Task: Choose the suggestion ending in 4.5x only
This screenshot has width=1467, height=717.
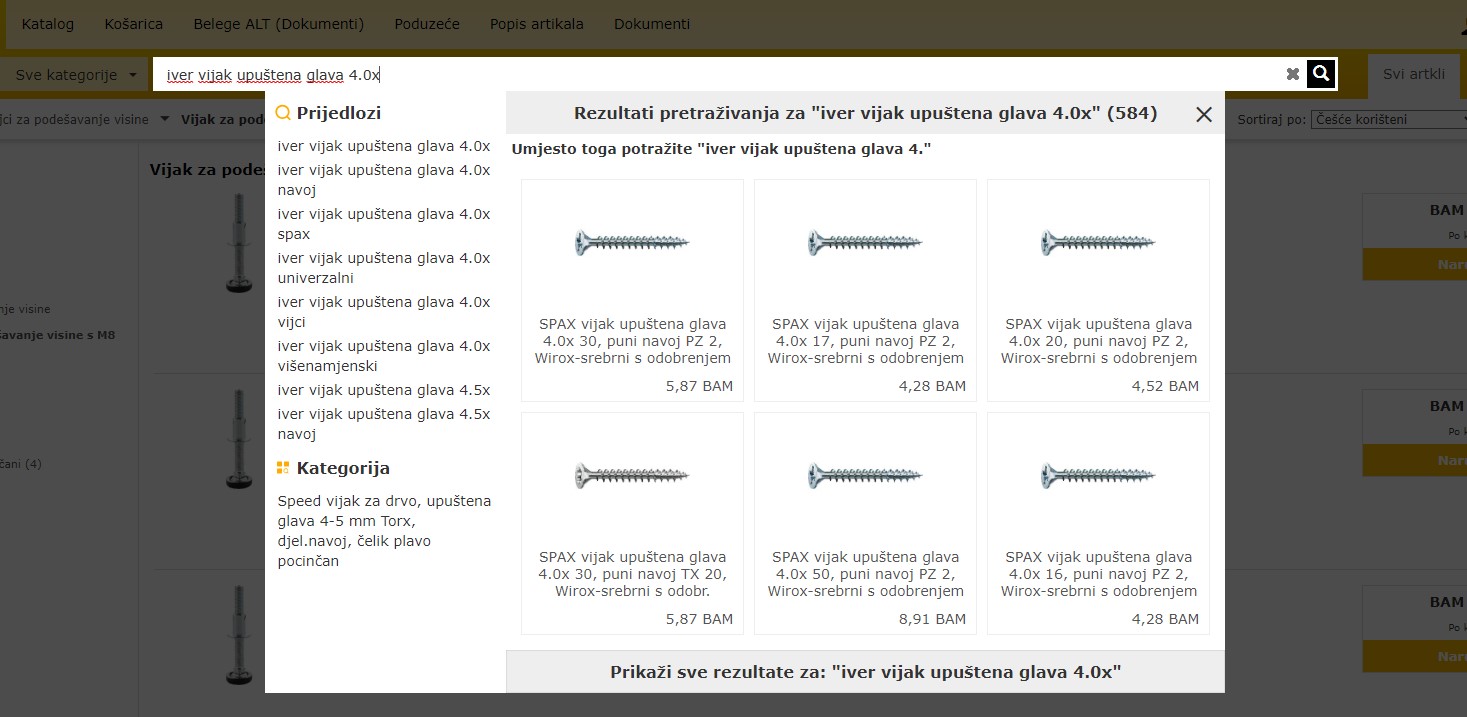Action: pos(384,390)
